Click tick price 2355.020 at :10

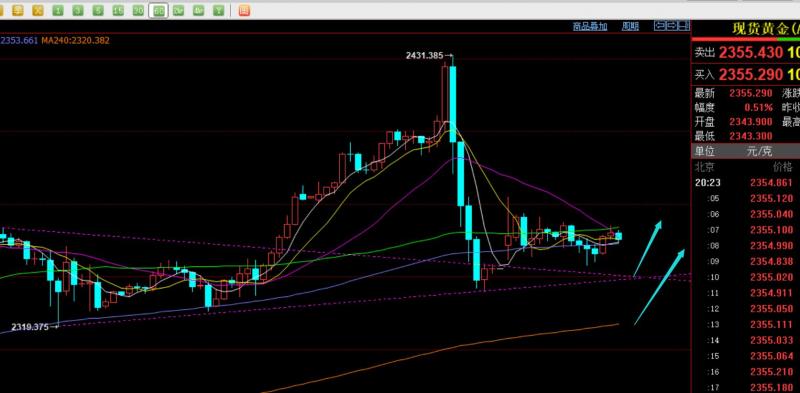point(771,277)
